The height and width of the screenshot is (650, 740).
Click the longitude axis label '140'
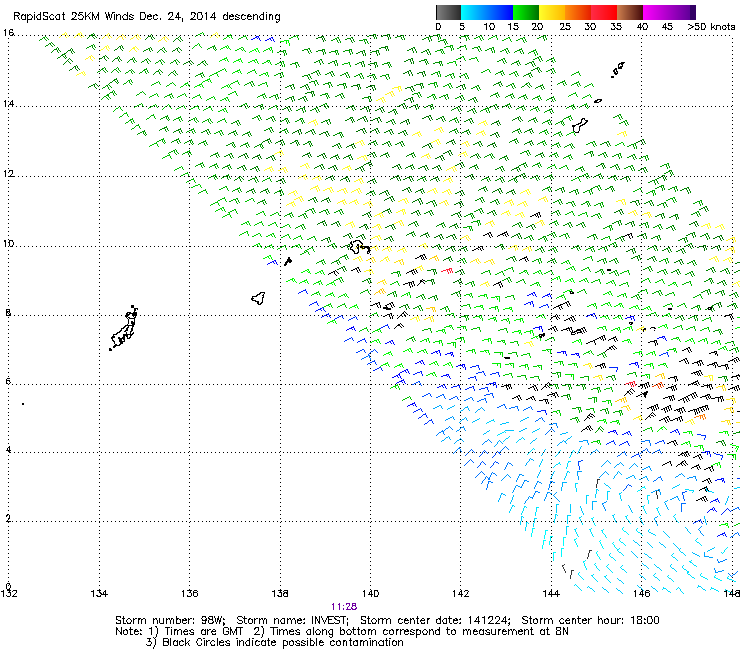click(x=370, y=593)
